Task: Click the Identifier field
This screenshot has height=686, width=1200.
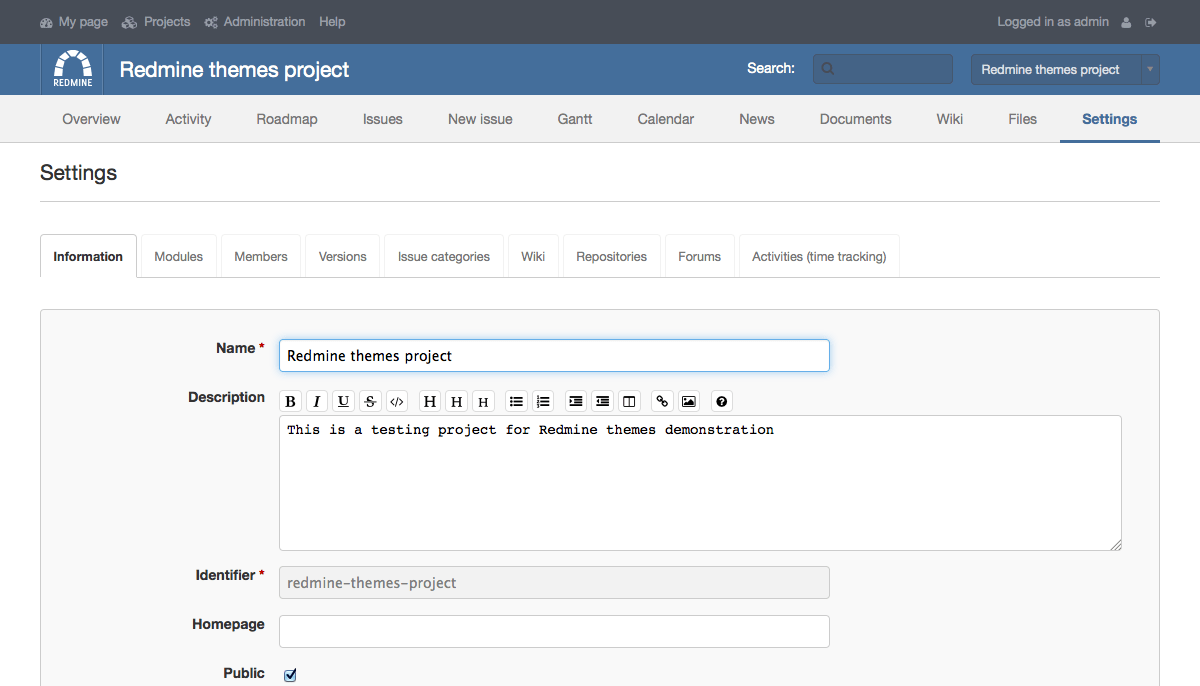Action: point(554,583)
